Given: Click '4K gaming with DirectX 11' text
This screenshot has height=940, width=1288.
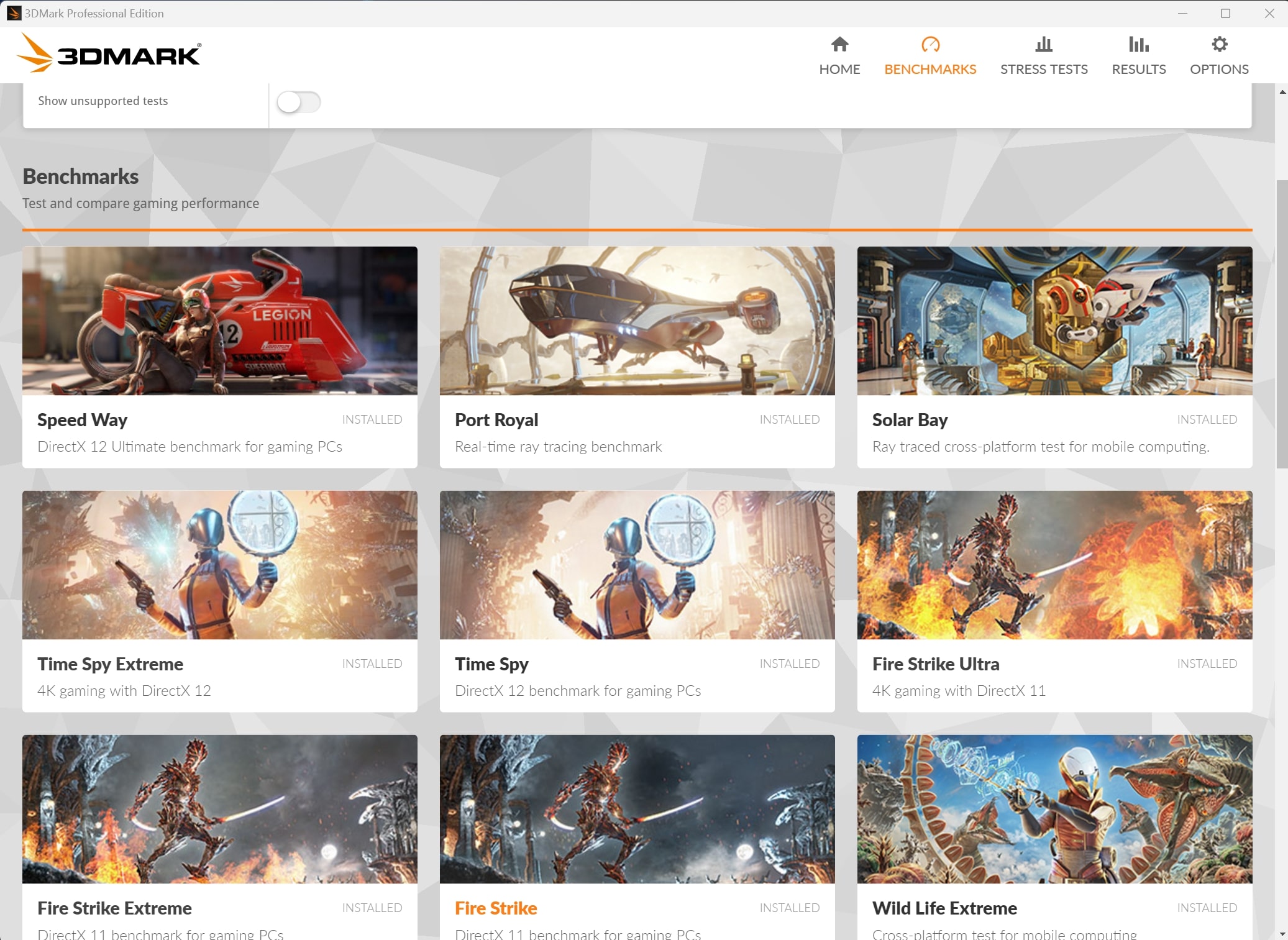Looking at the screenshot, I should tap(959, 691).
